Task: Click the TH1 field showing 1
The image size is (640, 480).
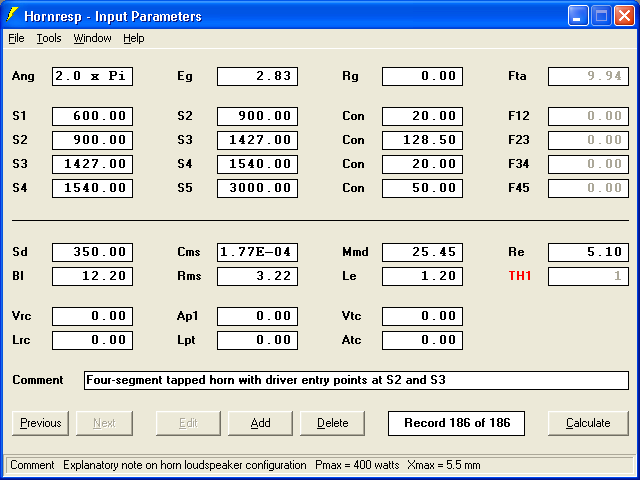Action: (x=588, y=276)
